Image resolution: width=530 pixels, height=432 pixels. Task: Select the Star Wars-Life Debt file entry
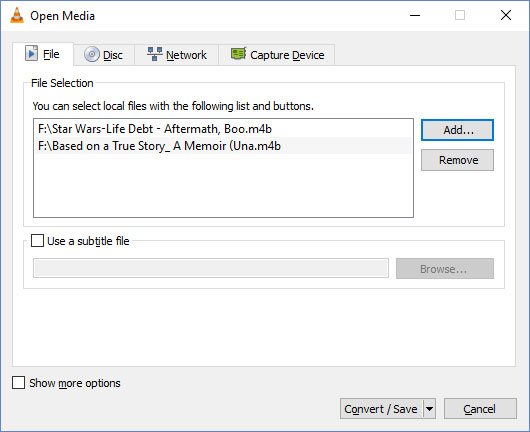(x=223, y=129)
